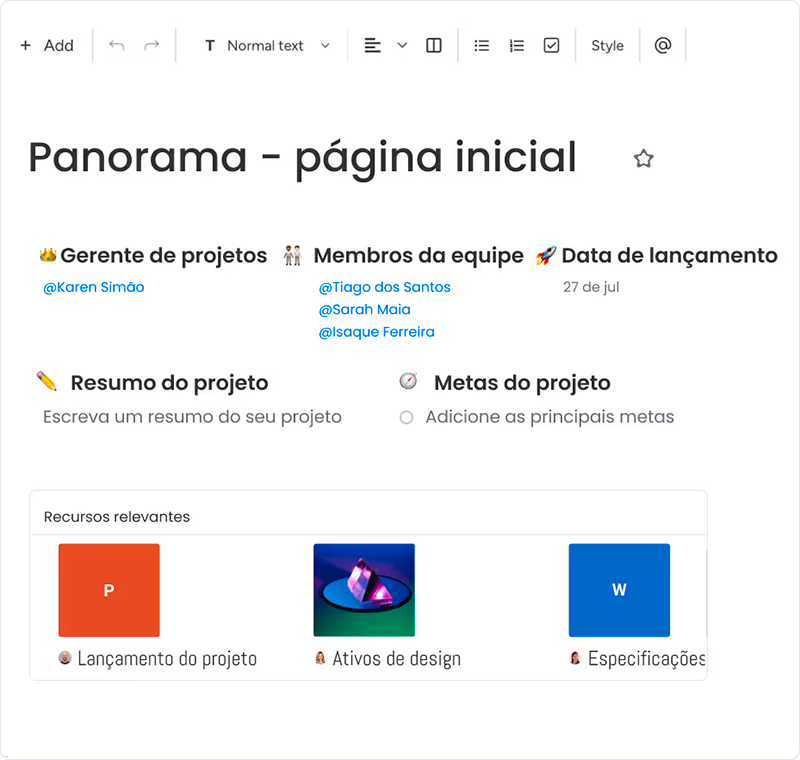Open @Tiago dos Santos mention
This screenshot has height=760, width=800.
click(385, 288)
